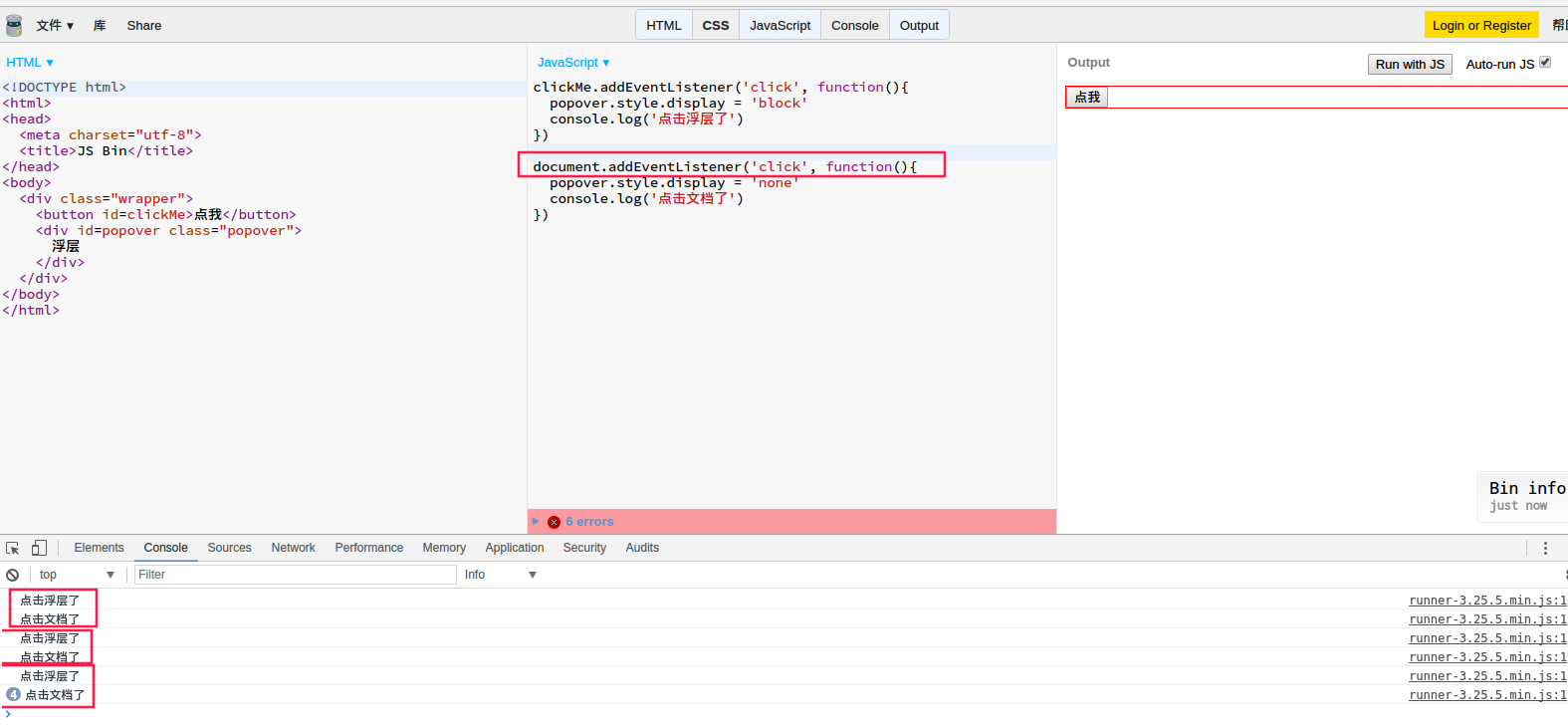The height and width of the screenshot is (728, 1568).
Task: Open the top execution context dropdown
Action: coord(77,575)
